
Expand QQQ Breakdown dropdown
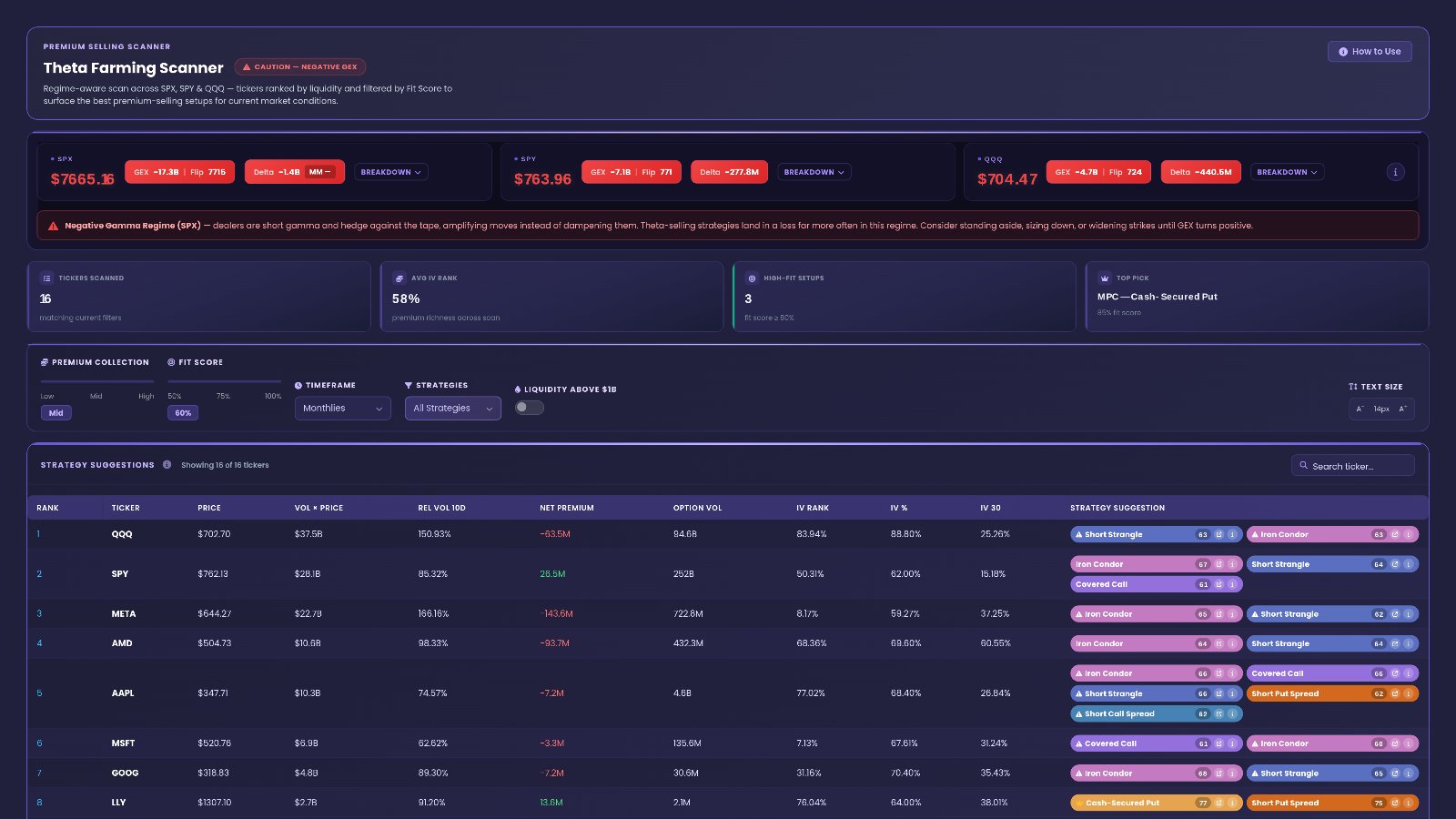pos(1287,172)
